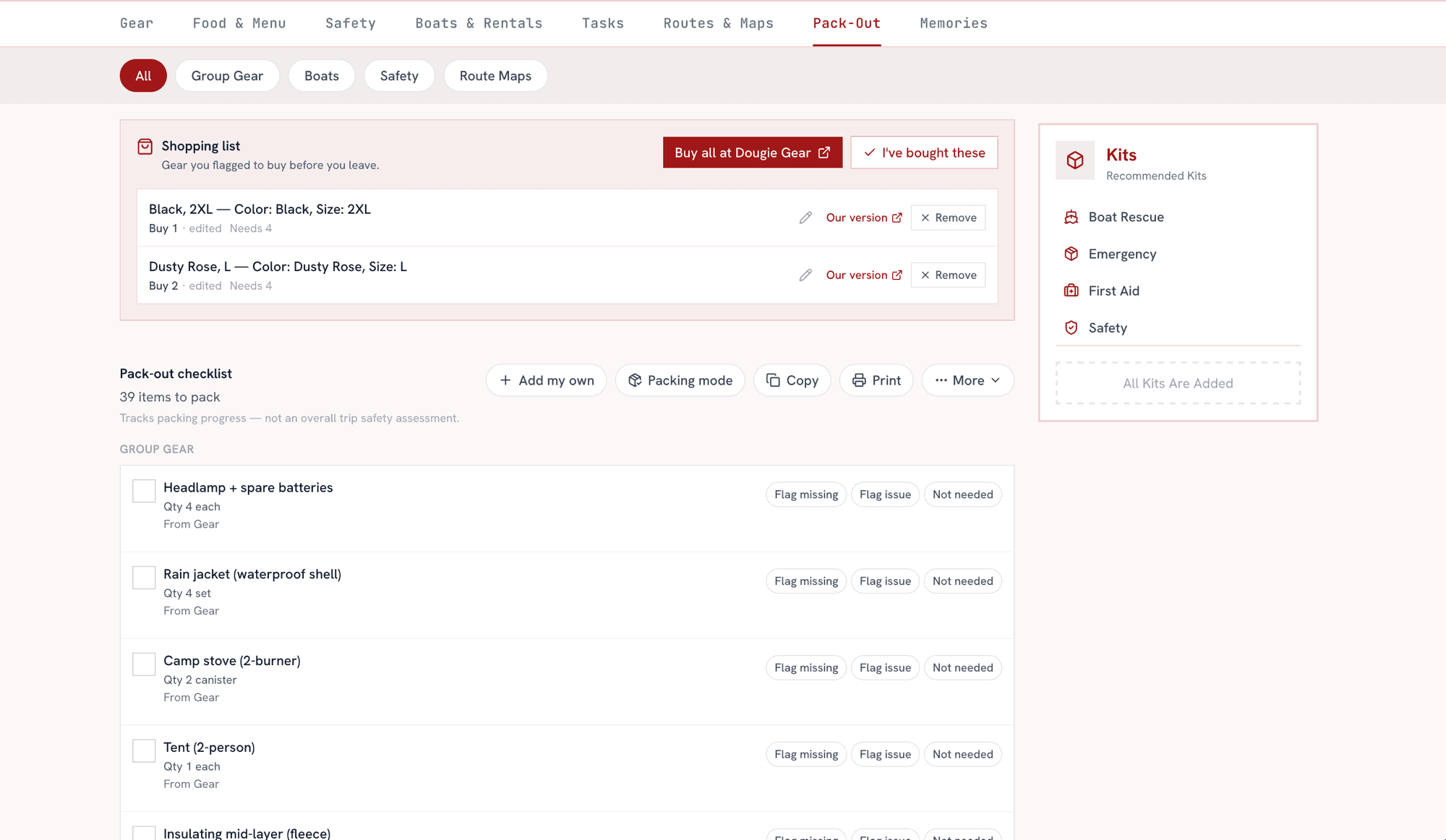Image resolution: width=1446 pixels, height=840 pixels.
Task: Mark Tent (2-person) as not needed
Action: pos(962,754)
